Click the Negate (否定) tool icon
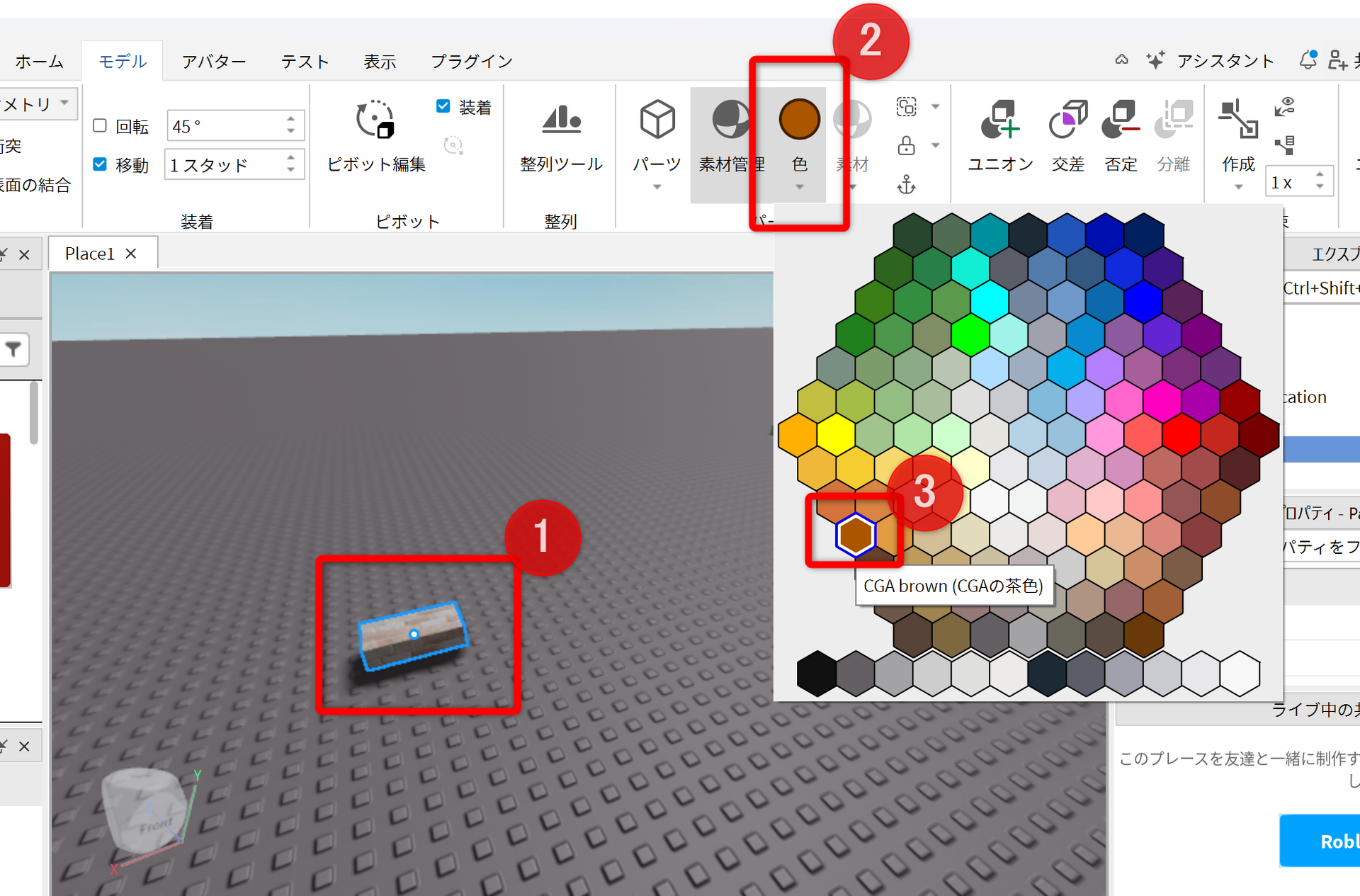This screenshot has width=1360, height=896. coord(1121,119)
